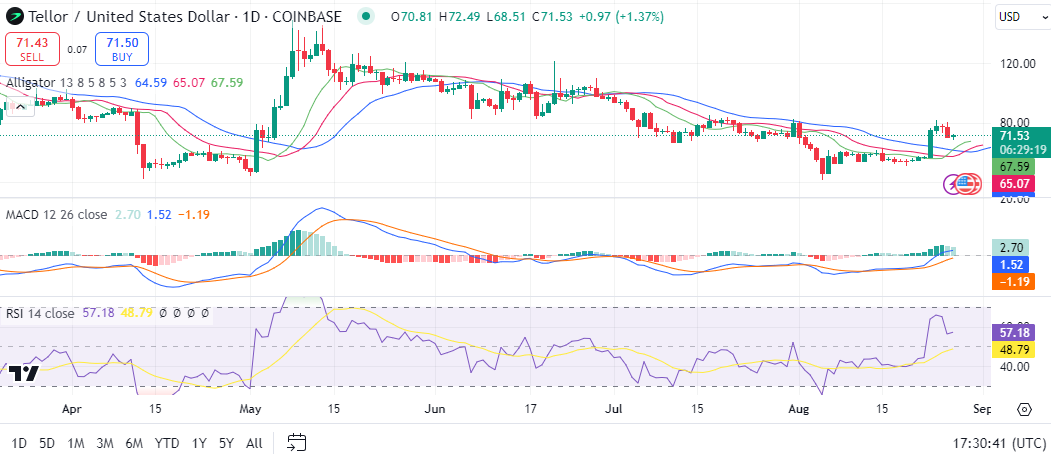Click the May label on time axis
This screenshot has width=1051, height=457.
pyautogui.click(x=249, y=408)
